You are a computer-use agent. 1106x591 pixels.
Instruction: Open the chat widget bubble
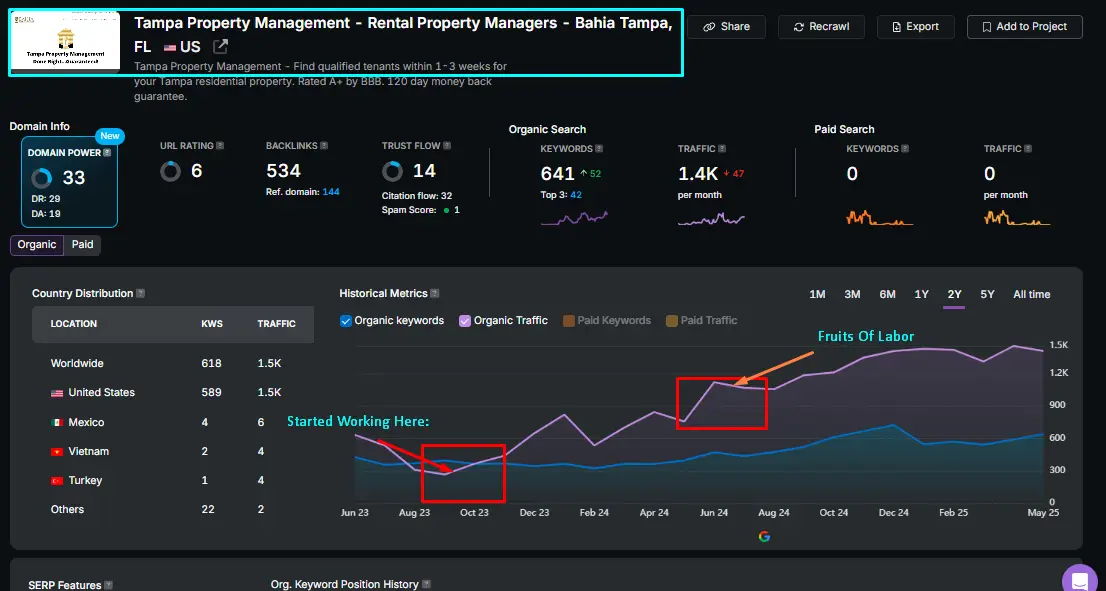click(x=1080, y=580)
